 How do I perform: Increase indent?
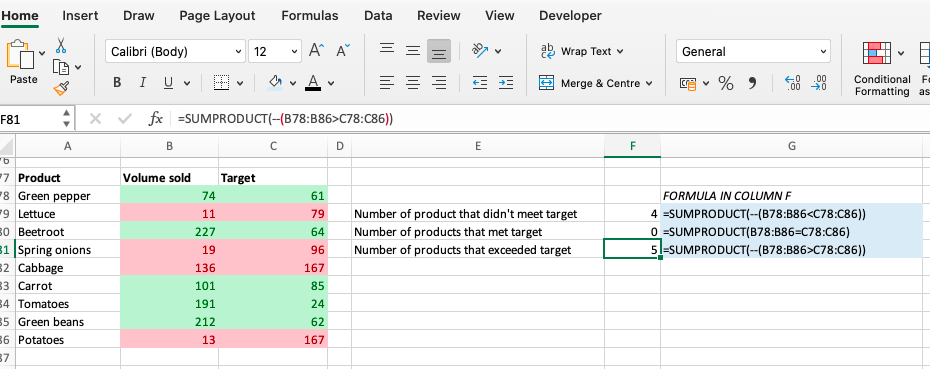coord(506,83)
